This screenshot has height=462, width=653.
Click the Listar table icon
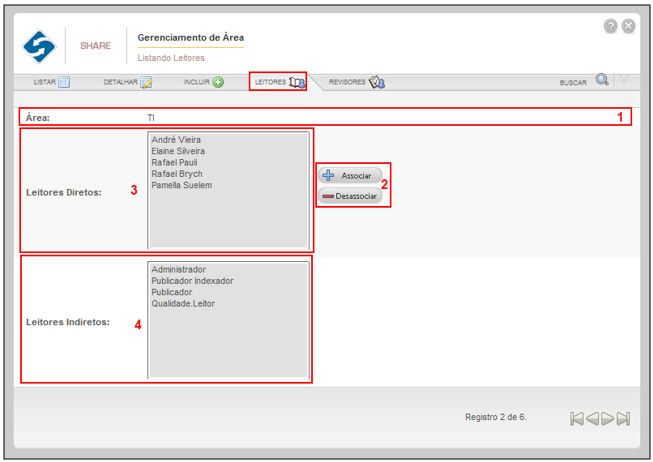[64, 82]
